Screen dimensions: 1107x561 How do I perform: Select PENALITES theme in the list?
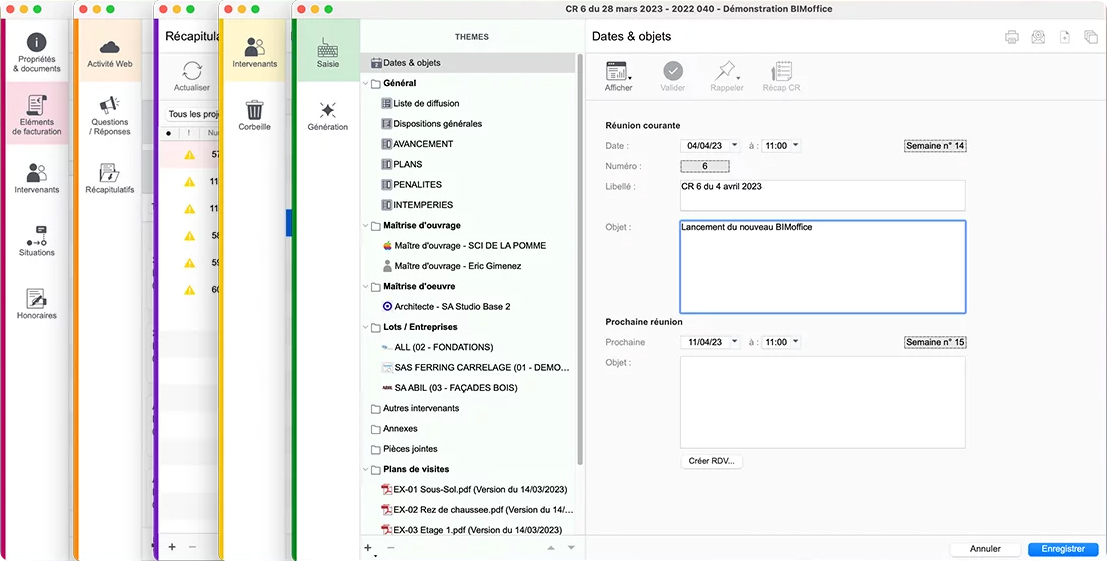[417, 185]
